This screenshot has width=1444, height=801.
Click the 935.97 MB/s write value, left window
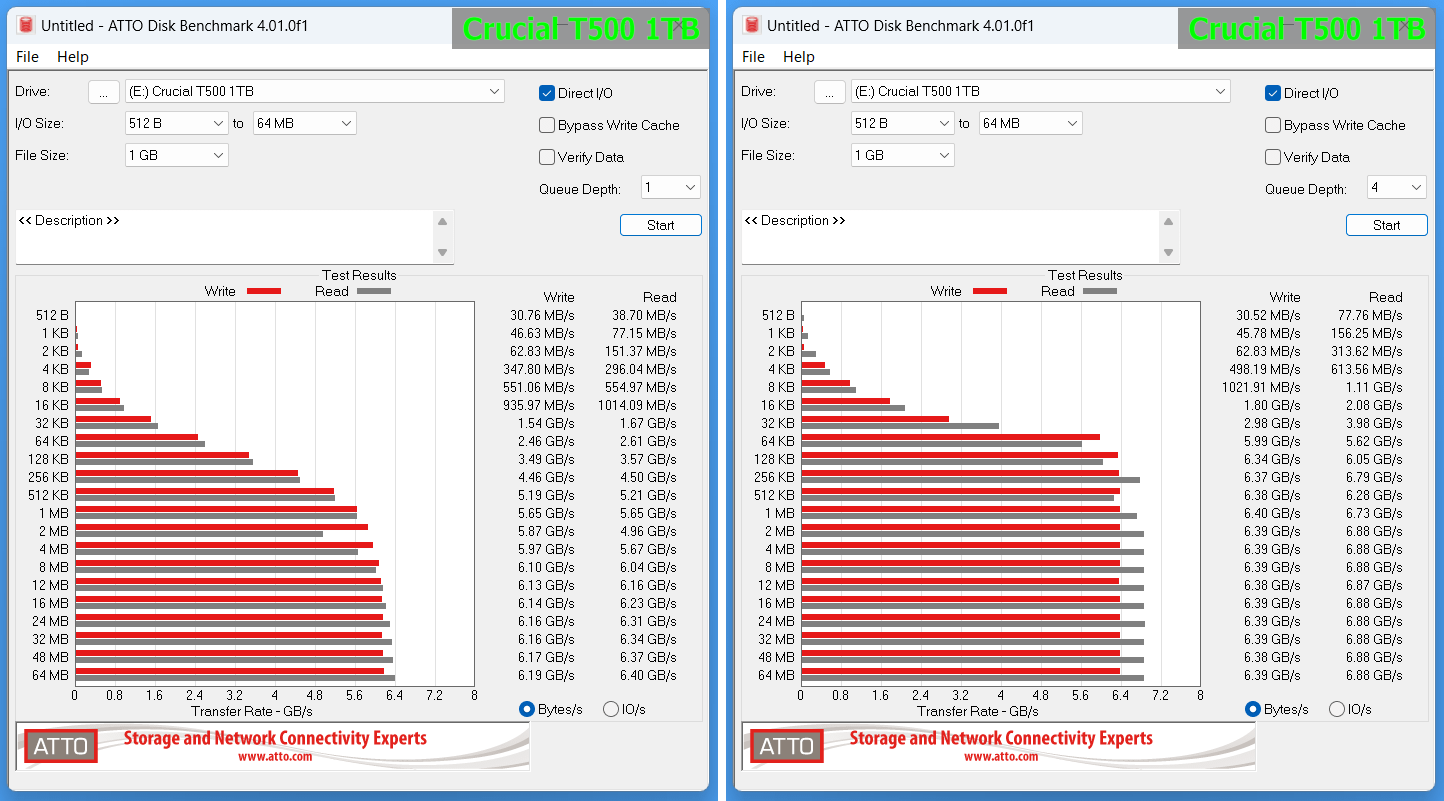click(x=538, y=405)
